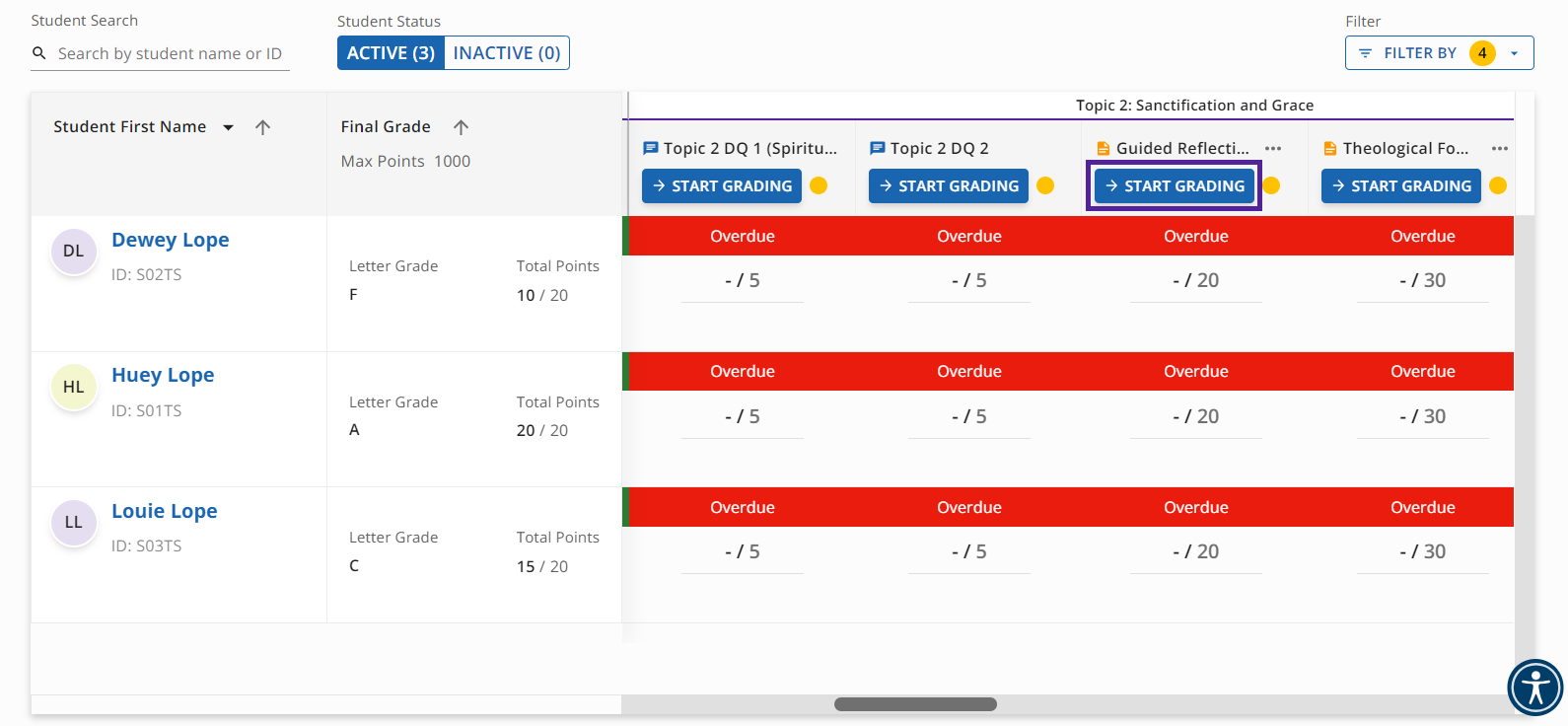Viewport: 1568px width, 726px height.
Task: Click the HL avatar for Huey Lope
Action: pyautogui.click(x=74, y=387)
